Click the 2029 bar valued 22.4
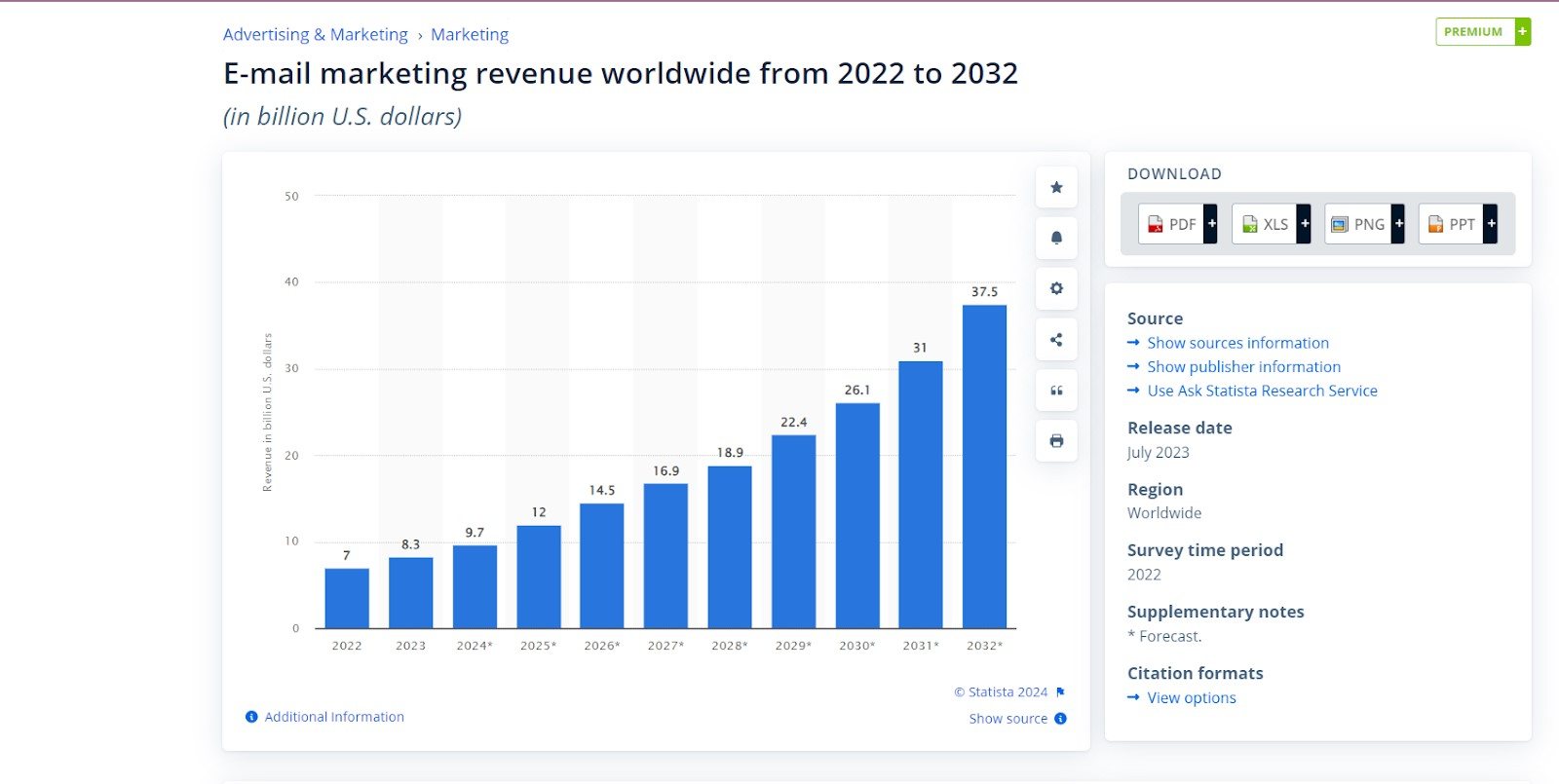This screenshot has height=784, width=1559. click(x=794, y=532)
